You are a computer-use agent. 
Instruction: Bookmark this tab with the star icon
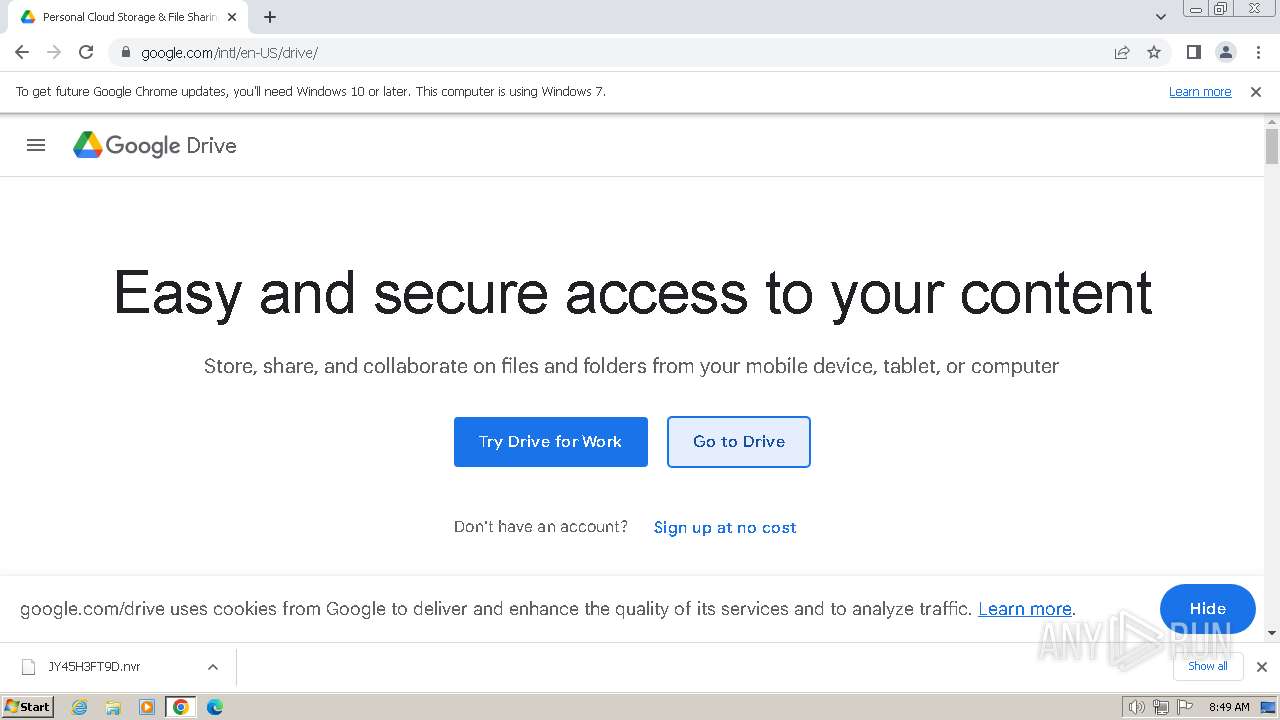pyautogui.click(x=1154, y=52)
